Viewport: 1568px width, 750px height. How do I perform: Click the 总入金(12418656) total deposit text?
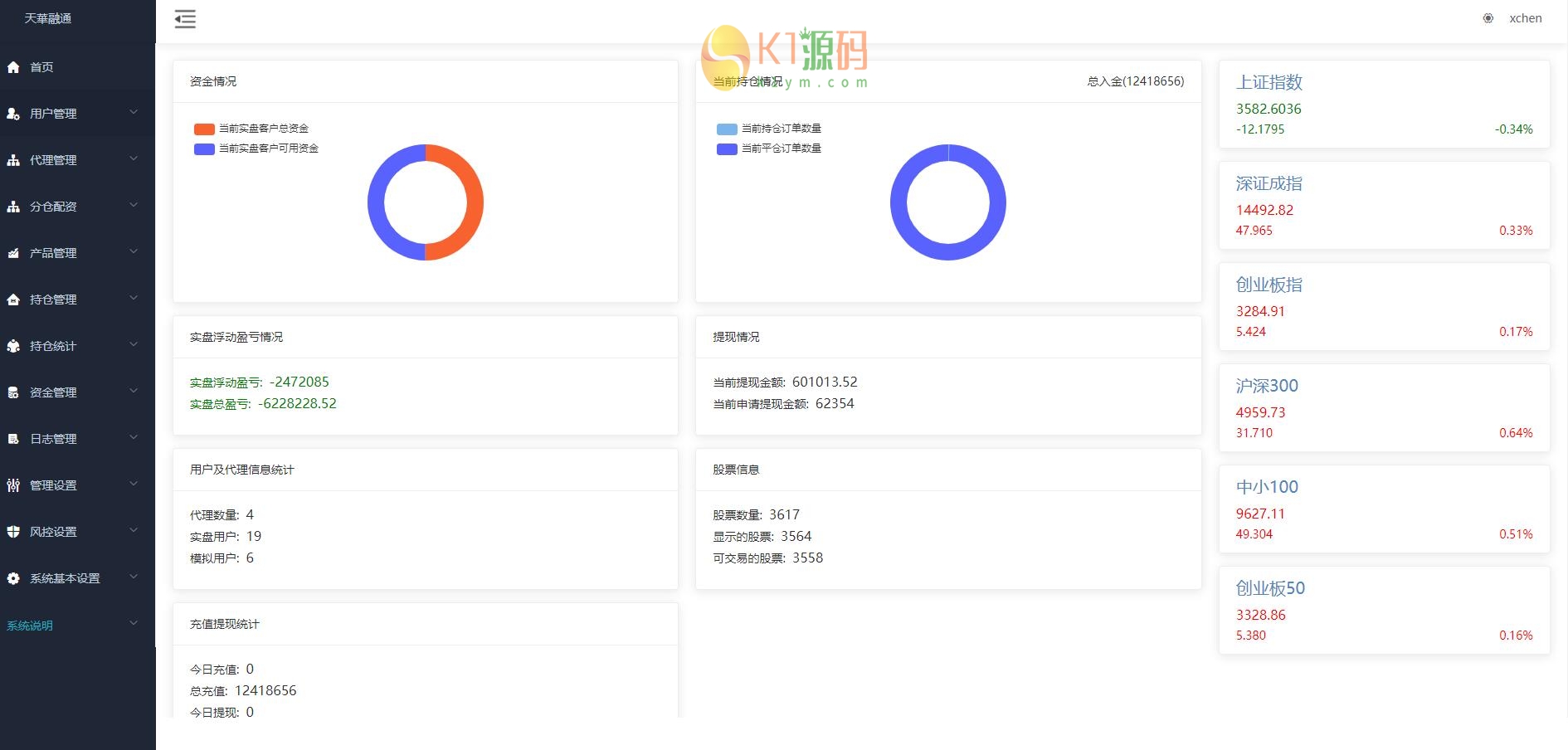[x=1134, y=81]
